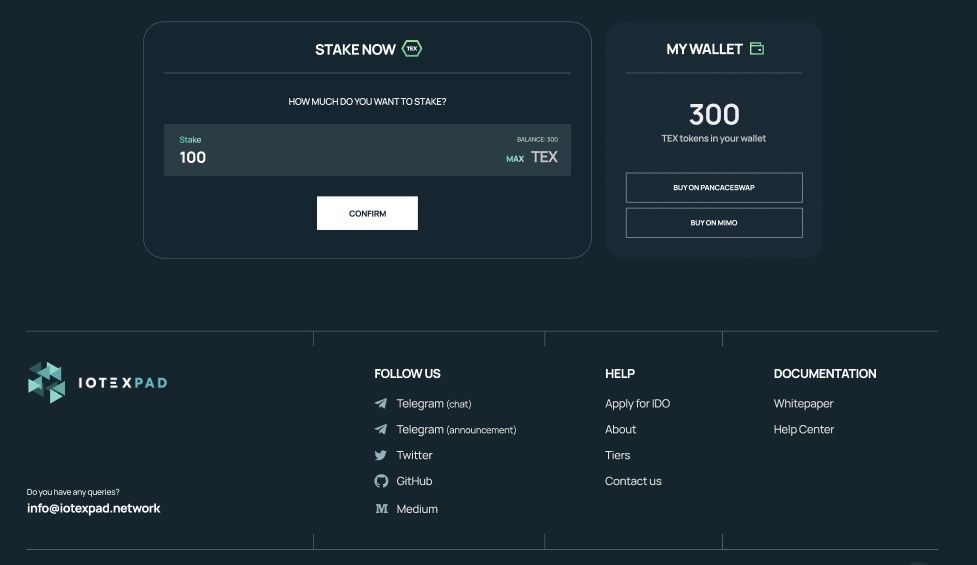The width and height of the screenshot is (977, 565).
Task: Click the green Stake label in input box
Action: (x=190, y=140)
